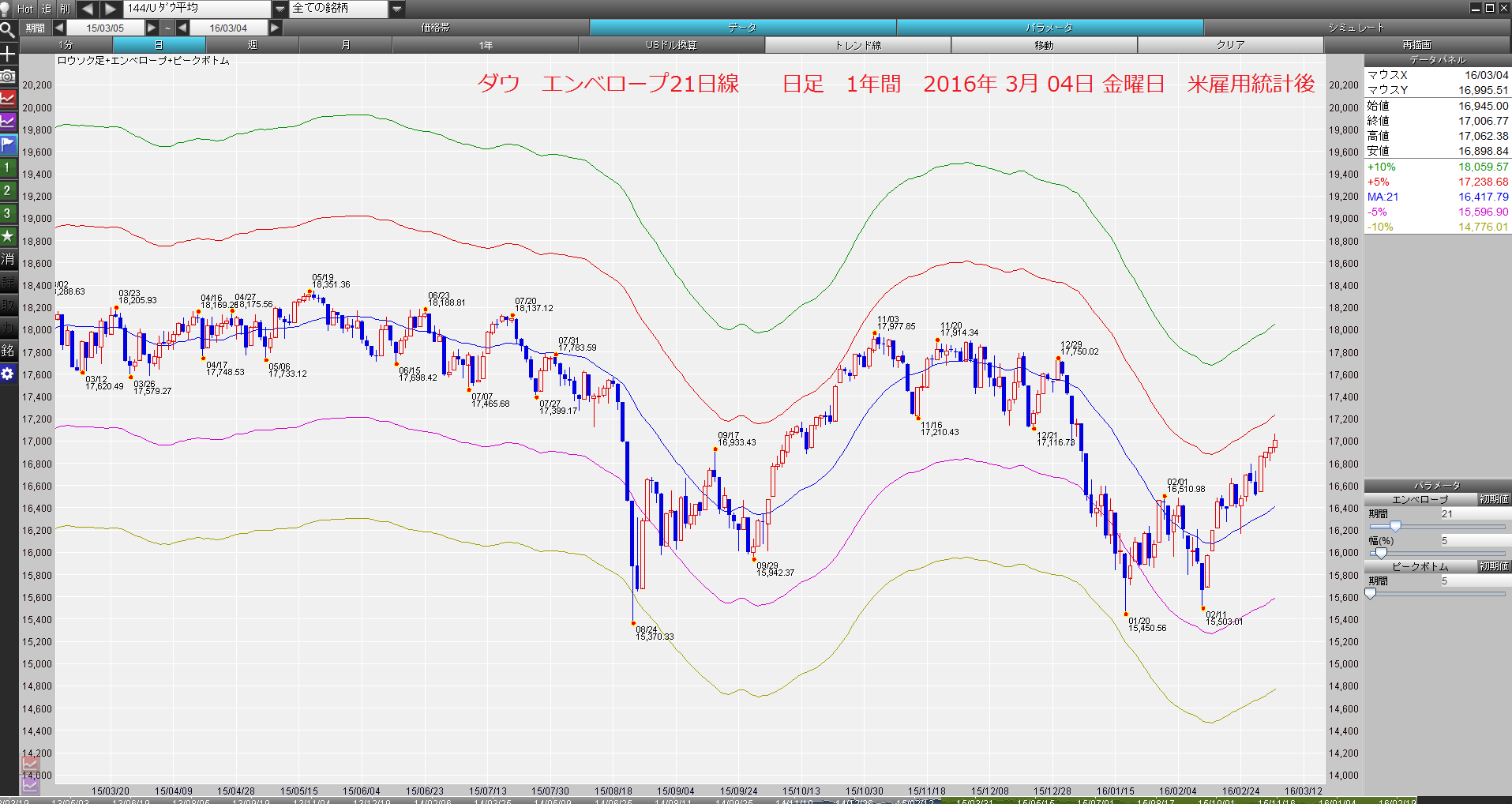Image resolution: width=1512 pixels, height=804 pixels.
Task: Open the magnifier search tool
Action: (8, 31)
